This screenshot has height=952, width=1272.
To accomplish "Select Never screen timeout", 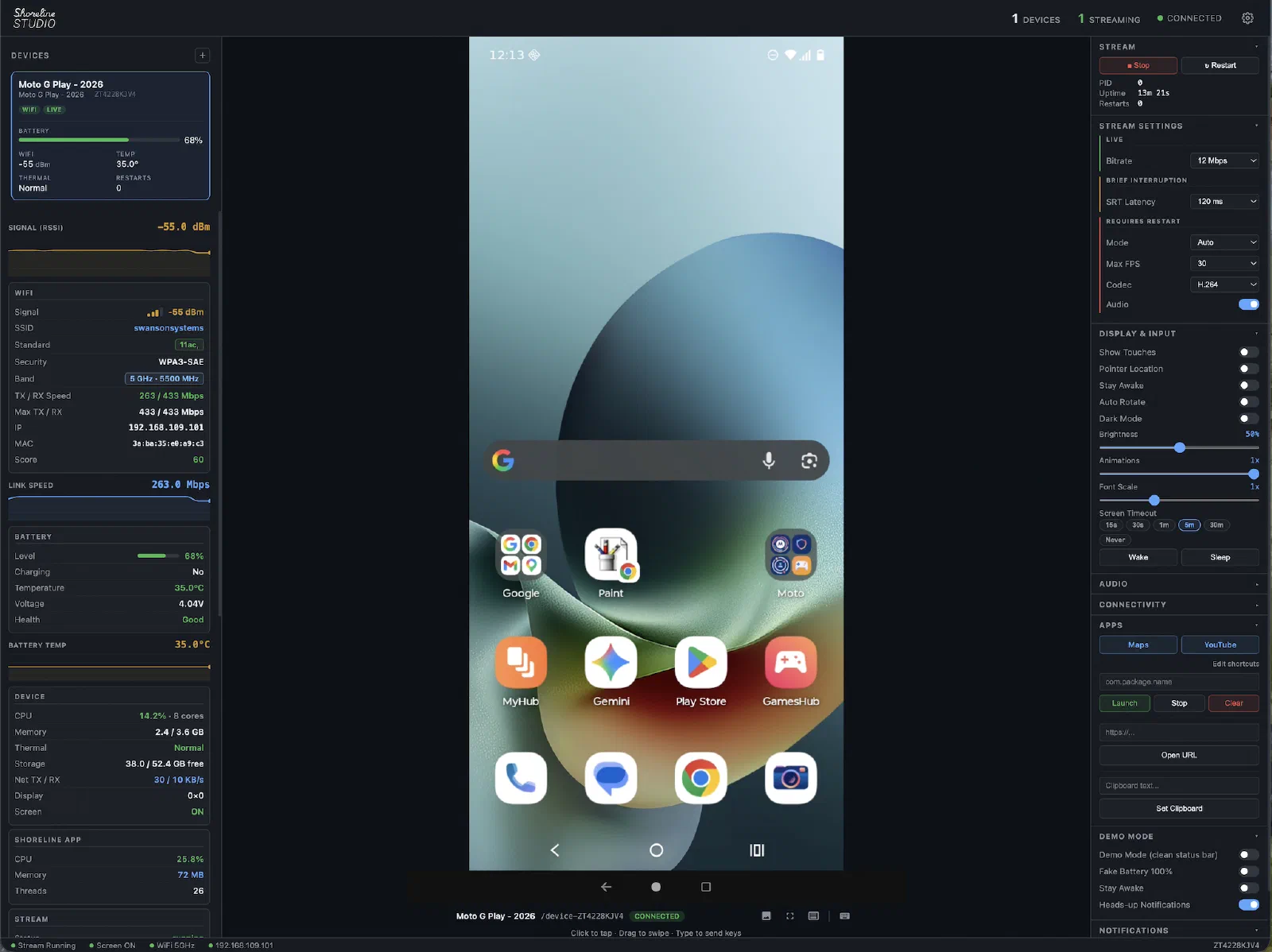I will point(1115,540).
